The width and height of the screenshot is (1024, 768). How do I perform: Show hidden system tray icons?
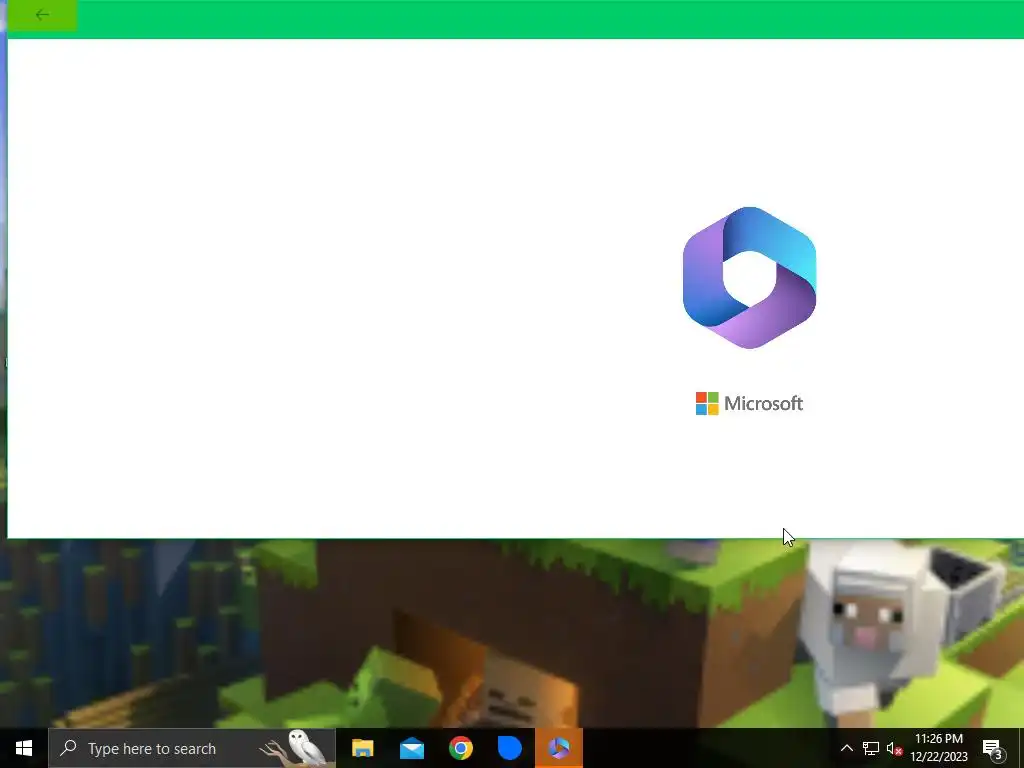846,748
